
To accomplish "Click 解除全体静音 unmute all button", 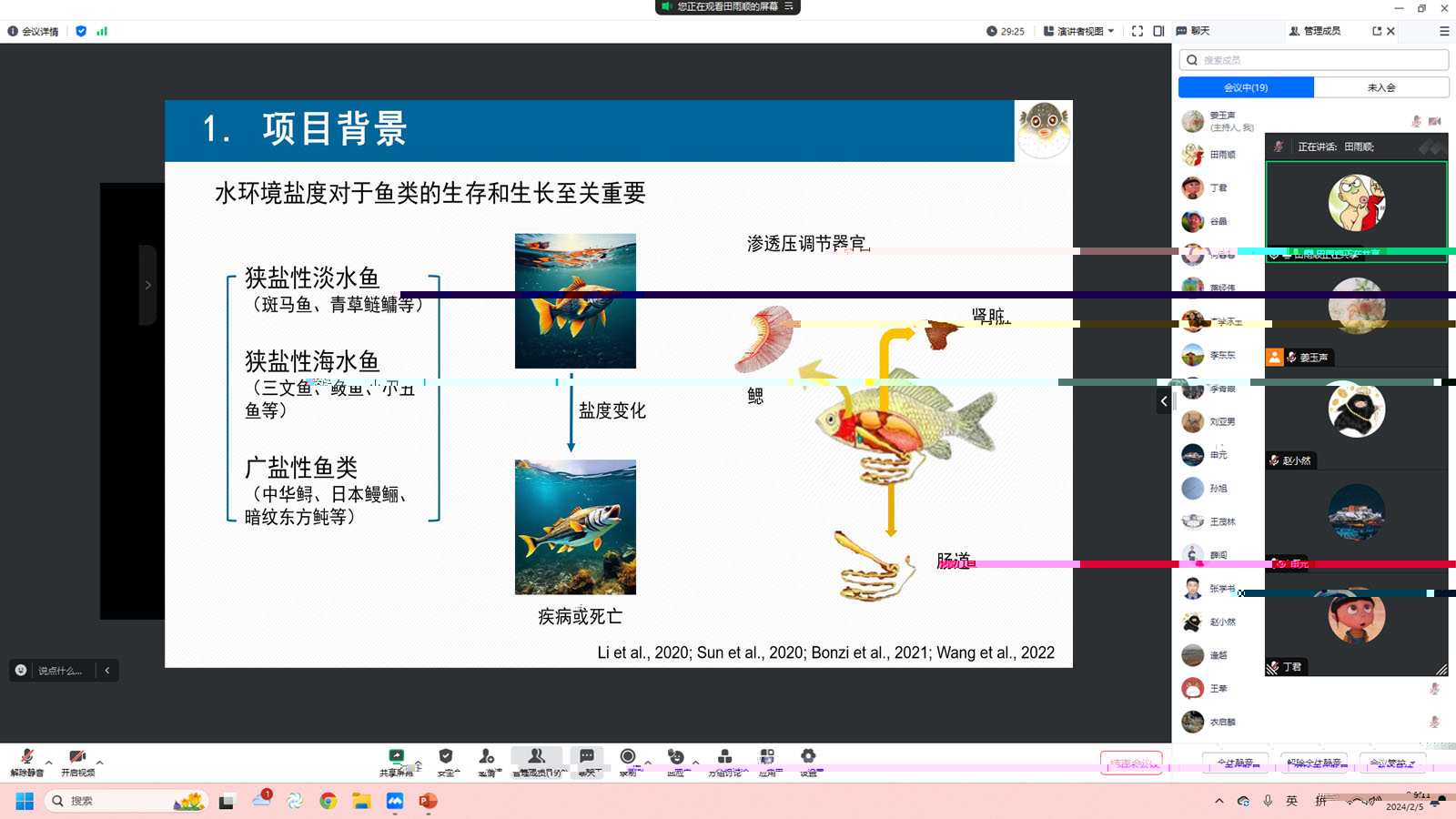I will [x=1314, y=763].
